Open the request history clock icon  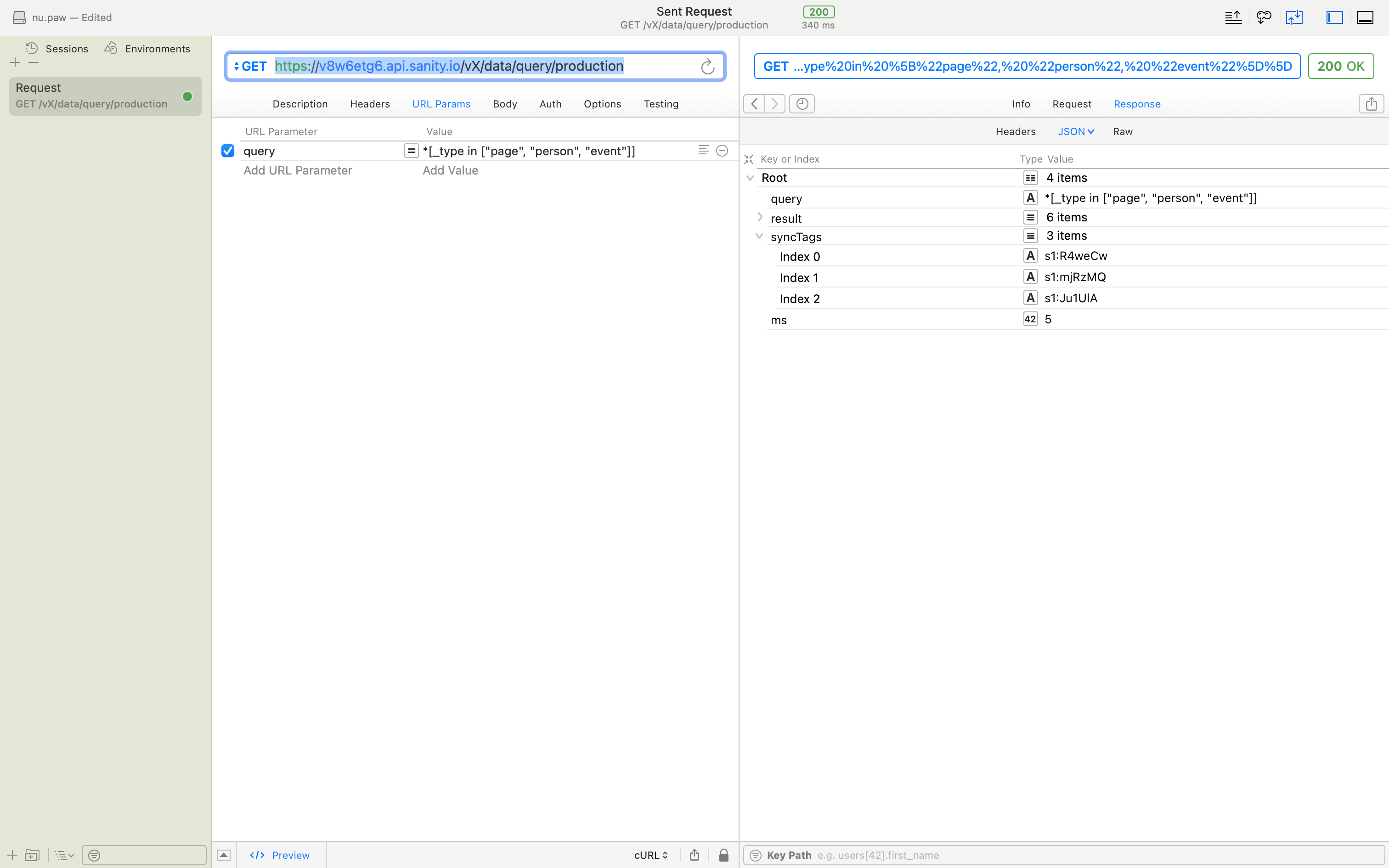802,104
